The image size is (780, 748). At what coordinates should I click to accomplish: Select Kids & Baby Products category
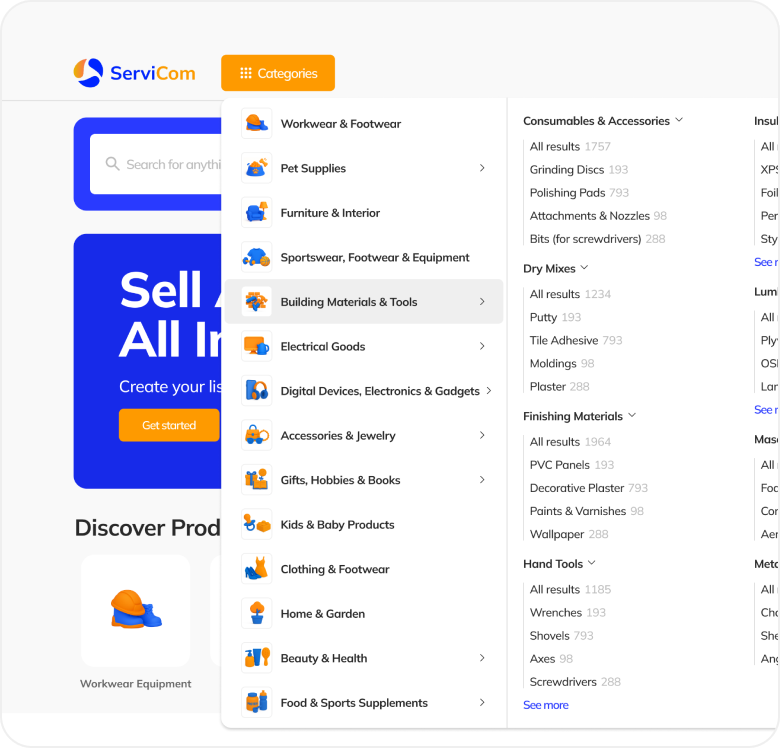coord(364,524)
